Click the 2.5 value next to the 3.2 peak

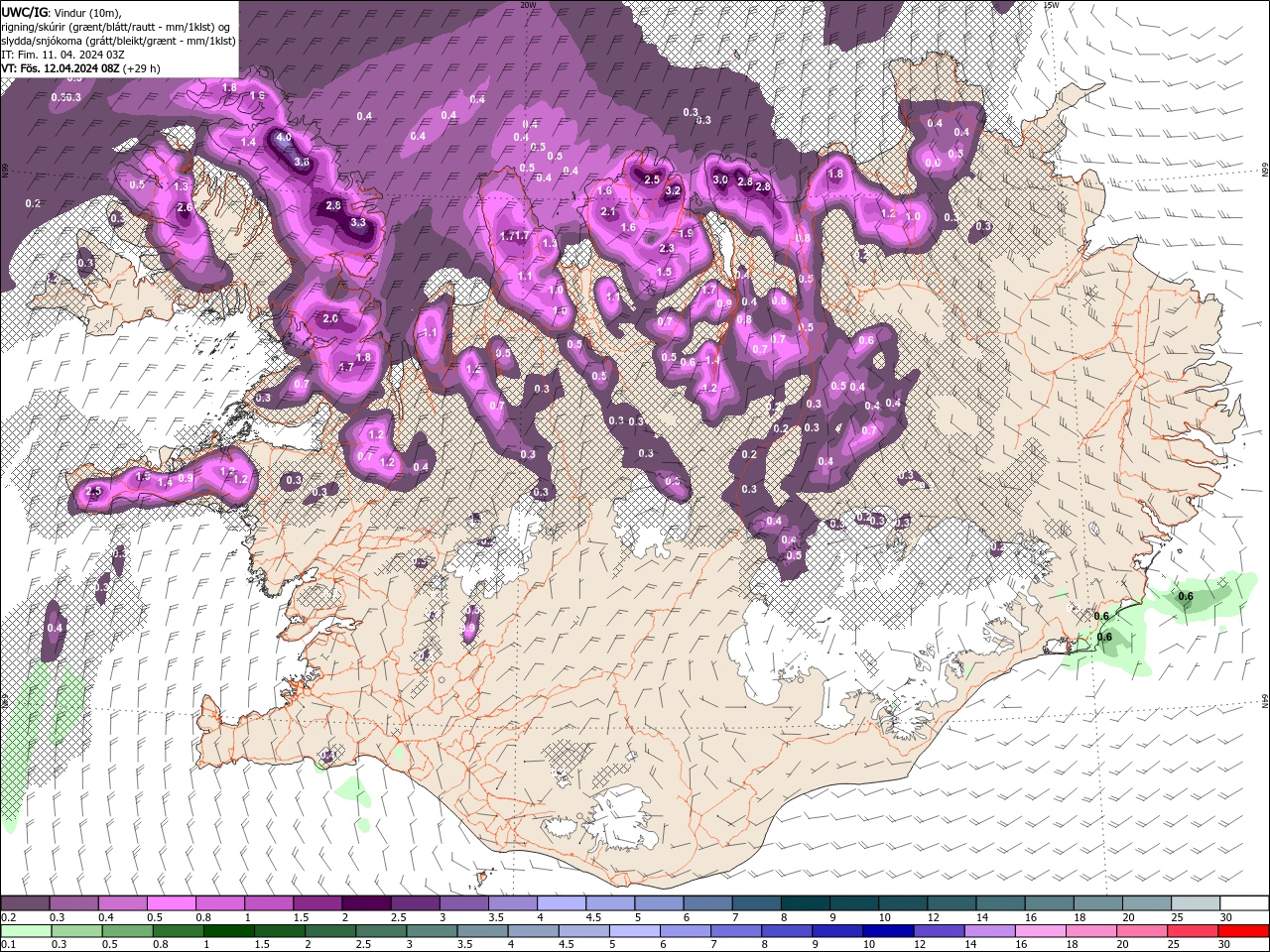tap(652, 179)
